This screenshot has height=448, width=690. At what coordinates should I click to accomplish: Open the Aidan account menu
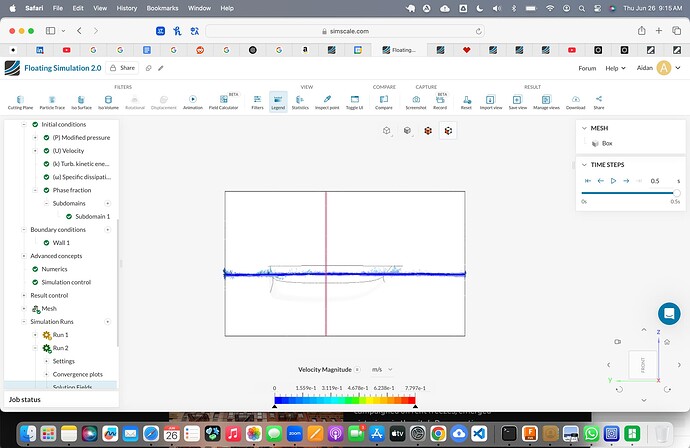658,68
